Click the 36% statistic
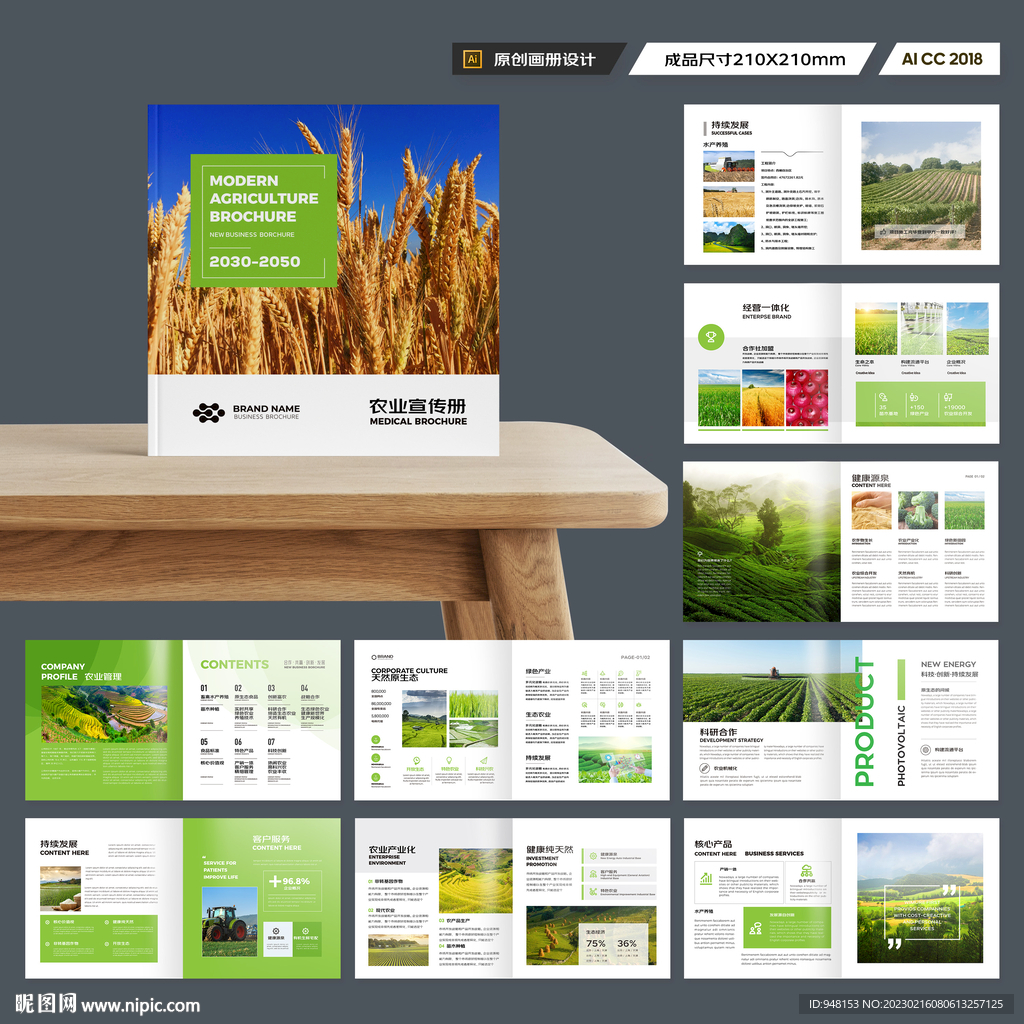 pos(626,943)
